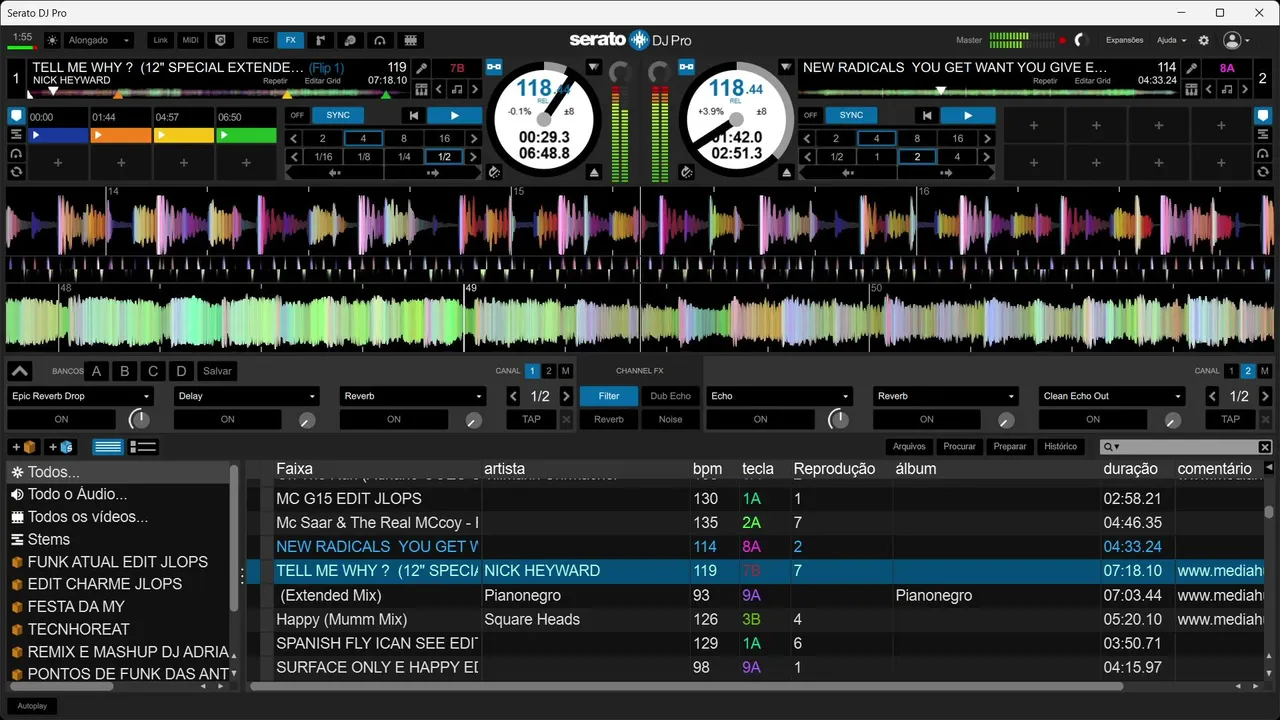Select deck 1 saved loops tab icon
Screen dimensions: 1280x720
(16, 172)
